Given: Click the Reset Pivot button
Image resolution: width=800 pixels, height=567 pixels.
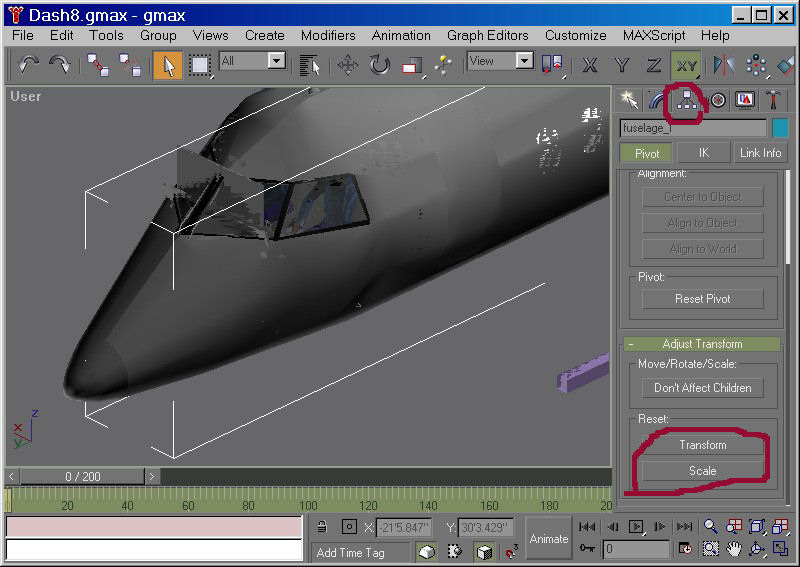Looking at the screenshot, I should click(702, 299).
